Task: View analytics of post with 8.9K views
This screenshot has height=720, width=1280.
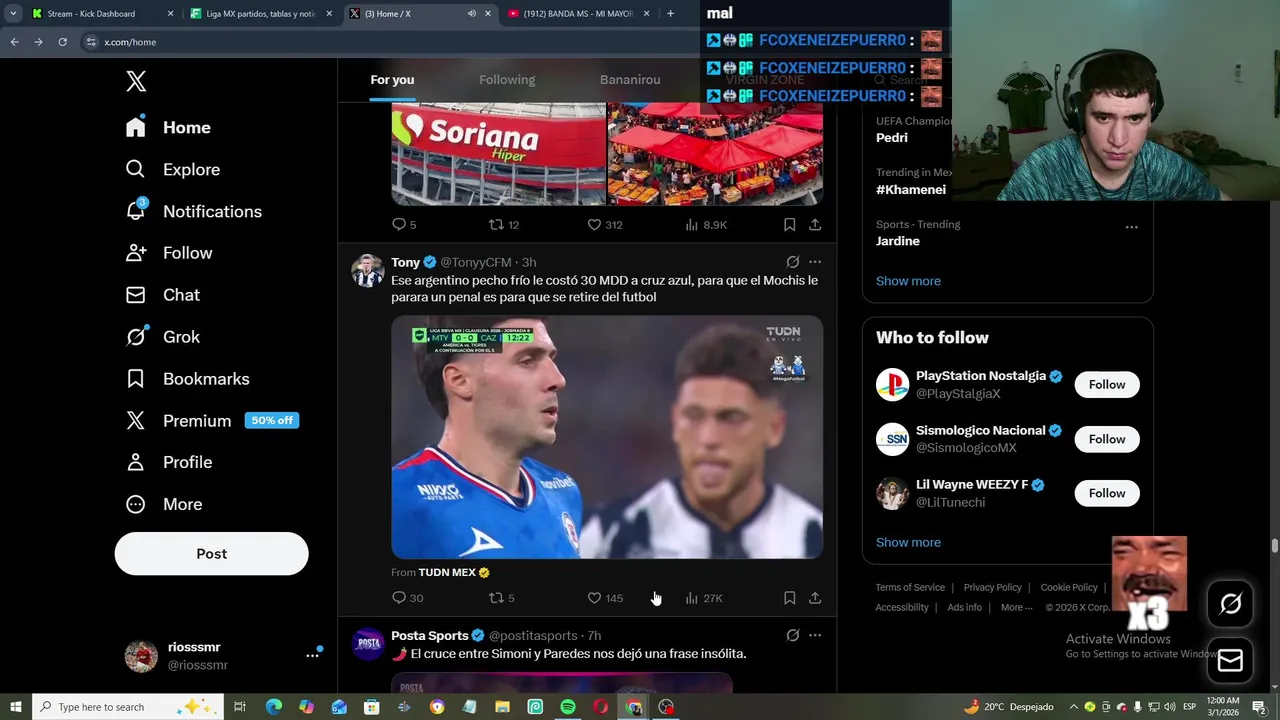Action: pyautogui.click(x=706, y=225)
